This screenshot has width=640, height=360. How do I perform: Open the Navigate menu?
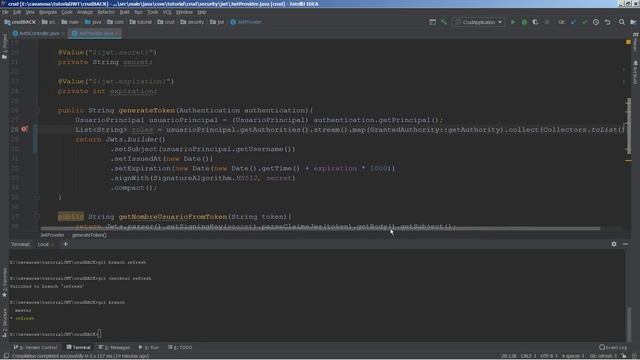click(x=48, y=12)
